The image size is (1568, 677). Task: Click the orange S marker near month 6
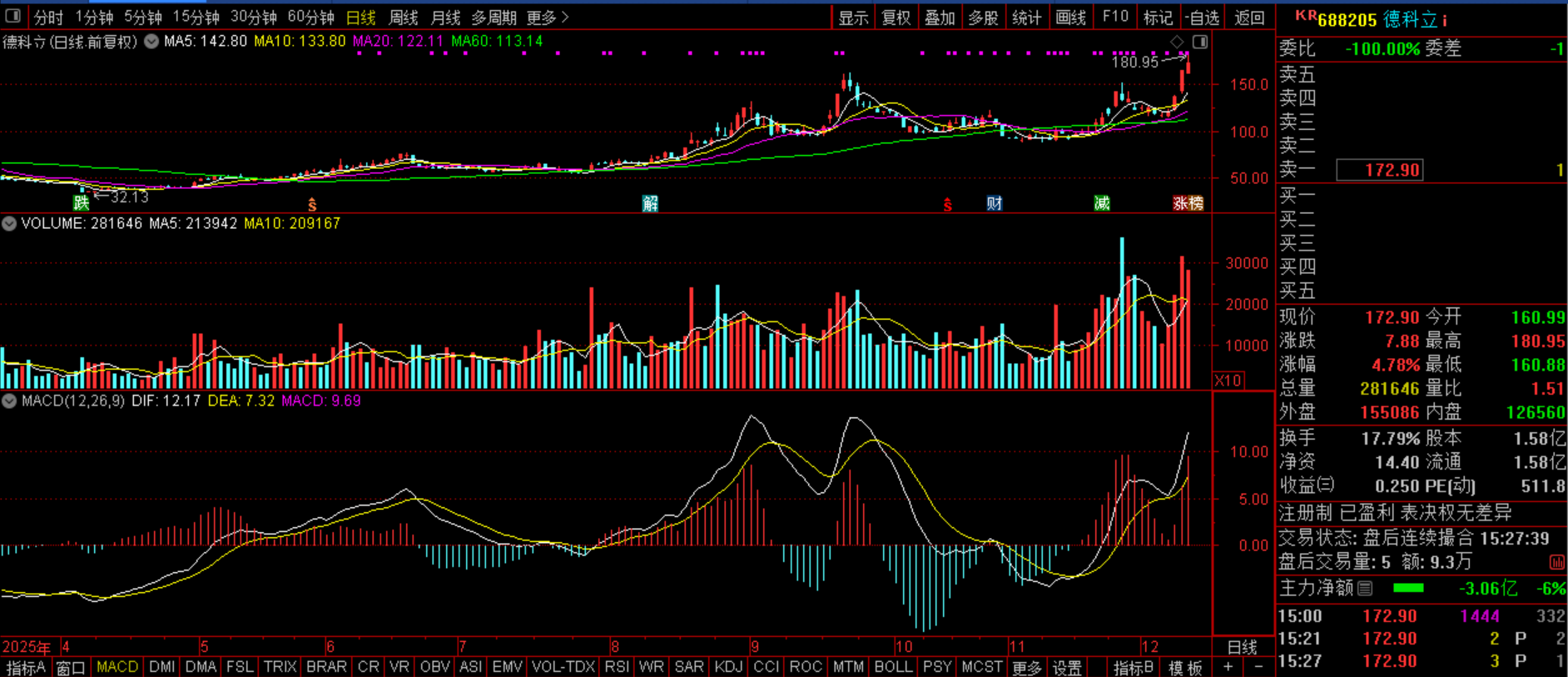point(312,205)
